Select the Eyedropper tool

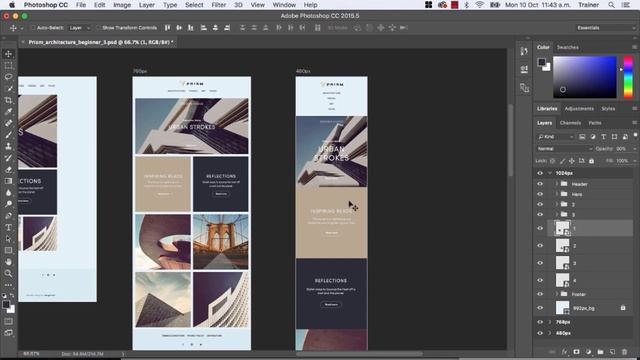coord(8,111)
